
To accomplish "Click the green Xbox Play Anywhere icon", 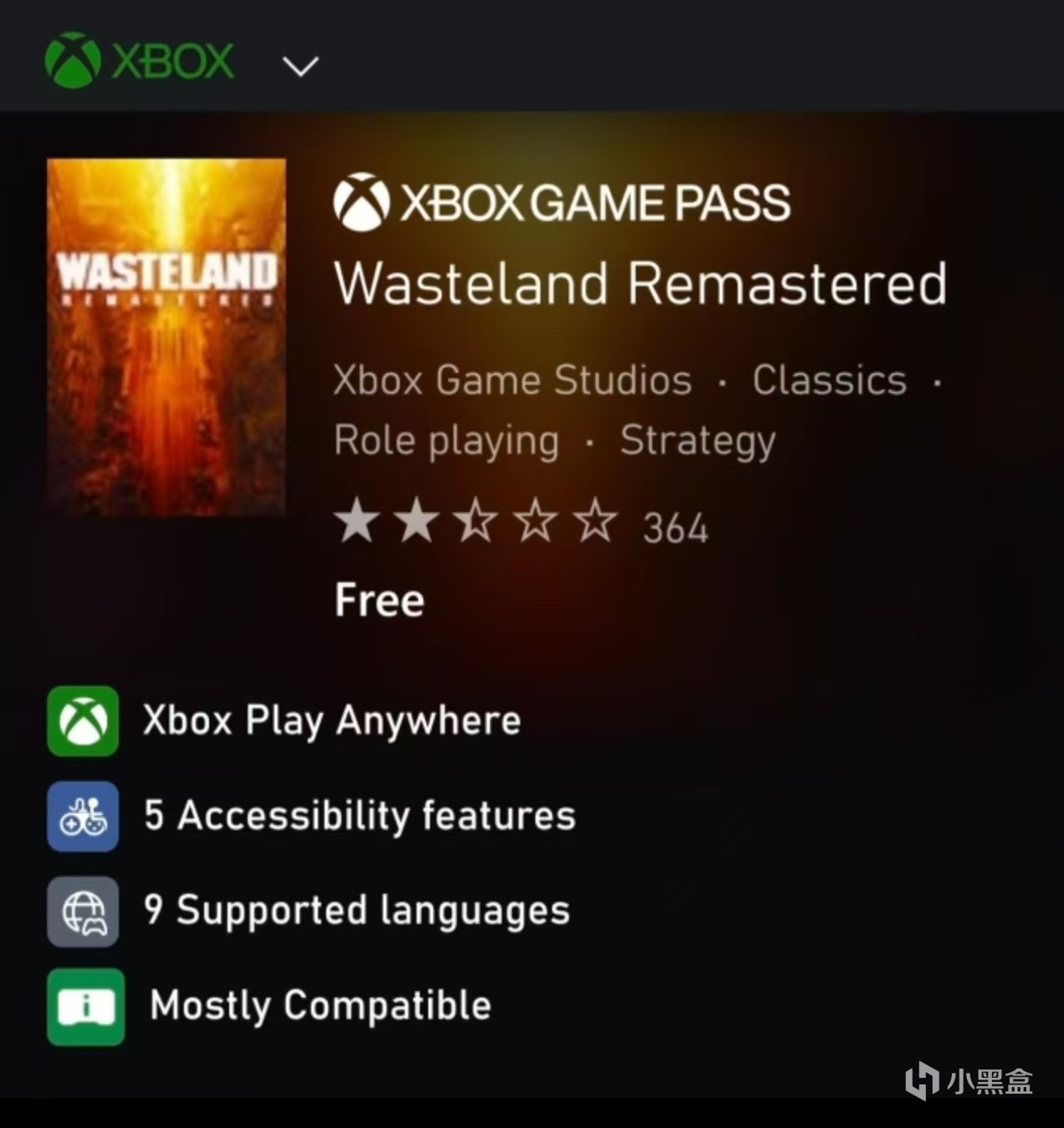I will (x=83, y=721).
